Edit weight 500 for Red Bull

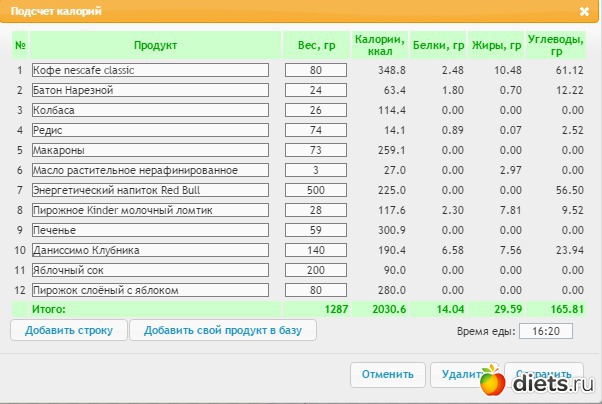[316, 190]
